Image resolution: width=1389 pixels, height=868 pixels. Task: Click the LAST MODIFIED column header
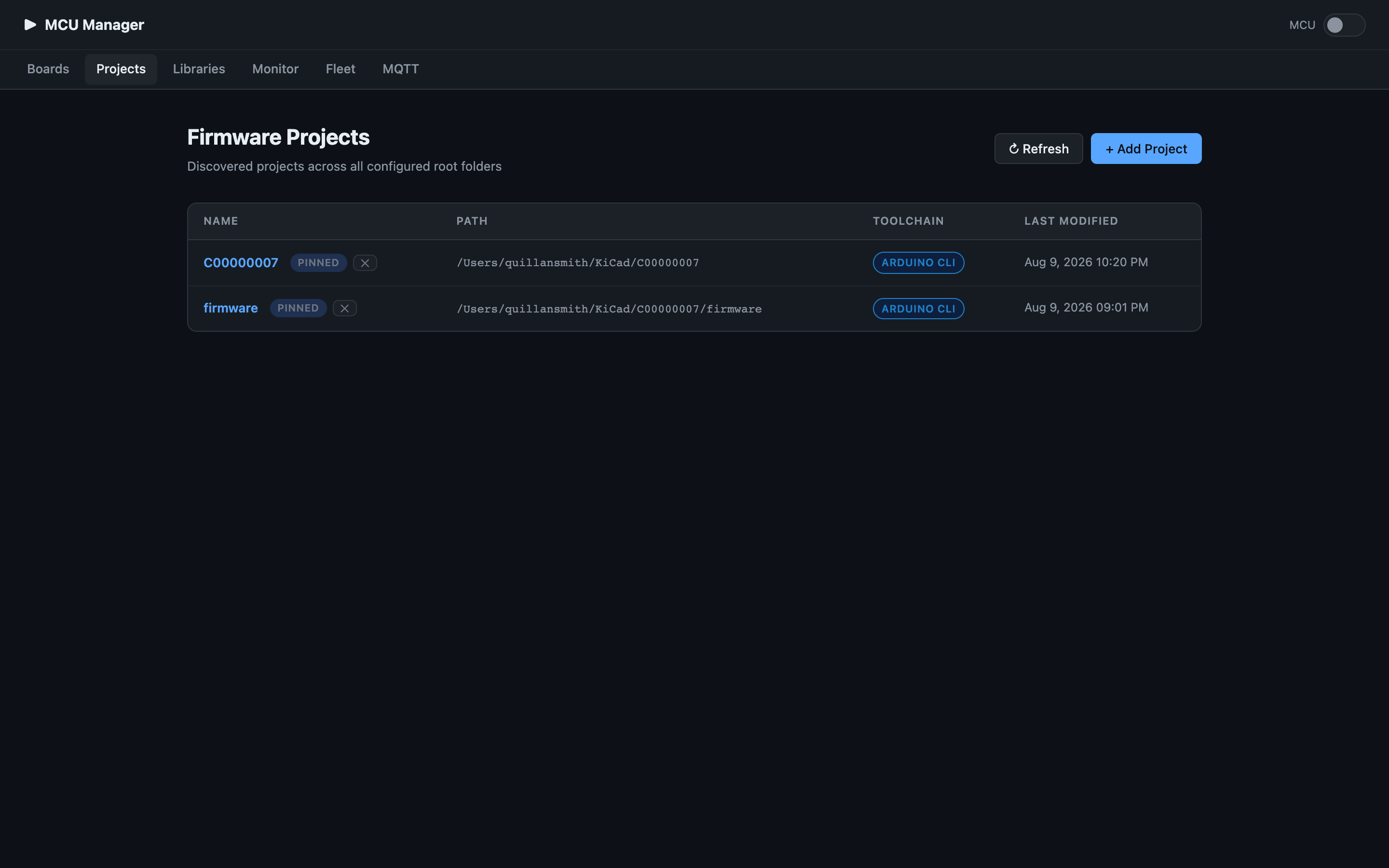(1071, 221)
